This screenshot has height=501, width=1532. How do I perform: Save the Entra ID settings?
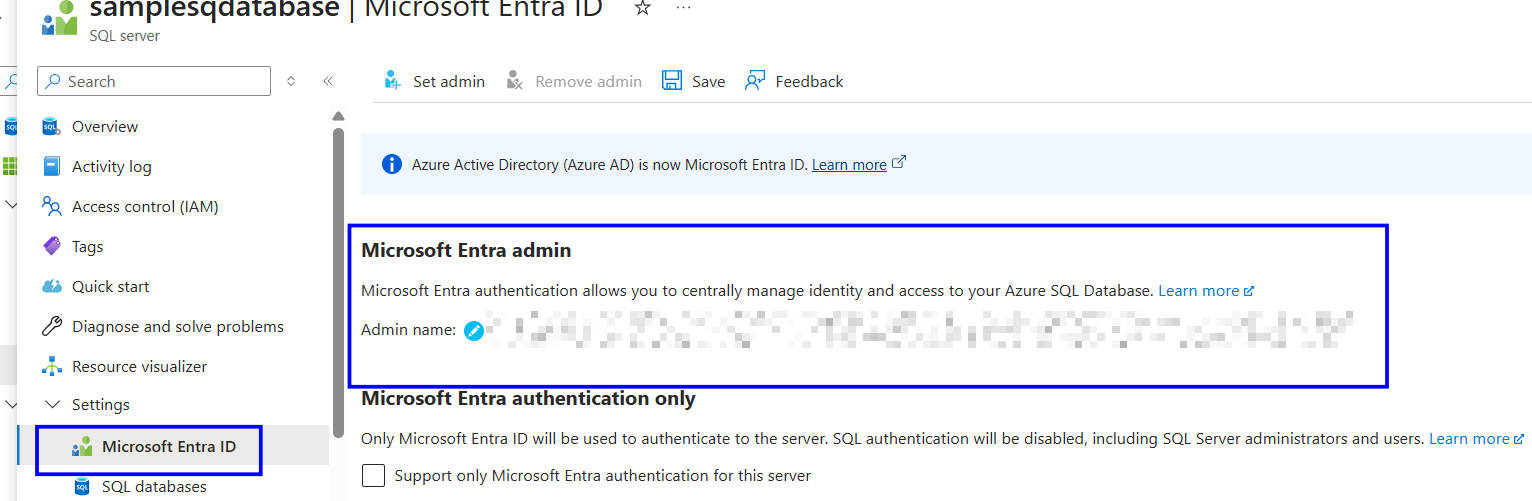[x=694, y=81]
